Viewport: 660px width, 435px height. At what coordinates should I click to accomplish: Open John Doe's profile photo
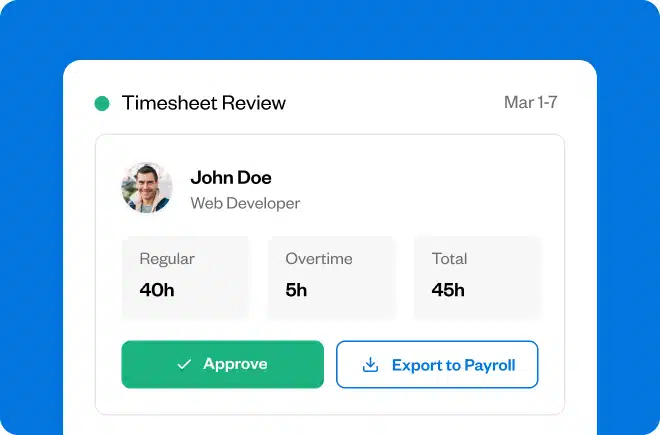(x=147, y=188)
